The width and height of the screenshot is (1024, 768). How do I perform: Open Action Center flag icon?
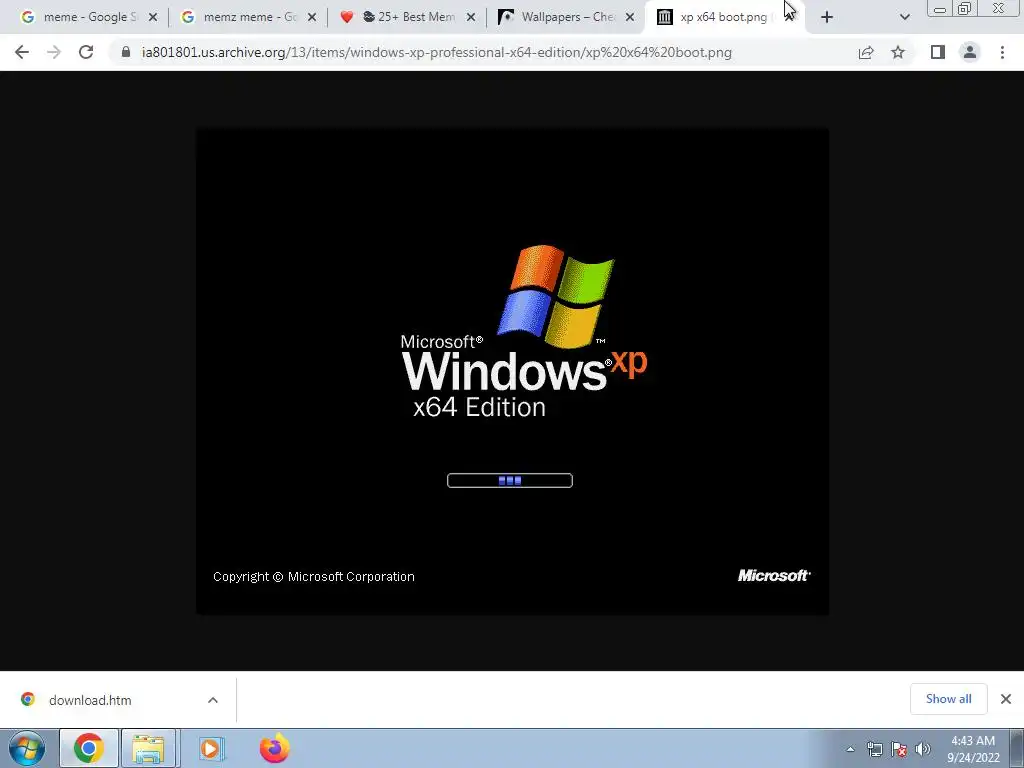pyautogui.click(x=899, y=749)
